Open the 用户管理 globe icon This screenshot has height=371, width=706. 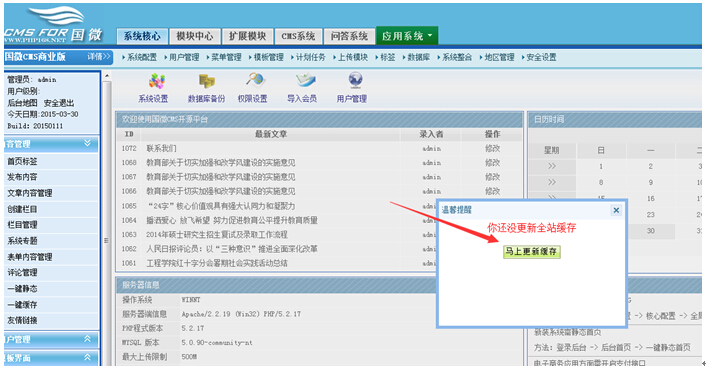click(355, 81)
